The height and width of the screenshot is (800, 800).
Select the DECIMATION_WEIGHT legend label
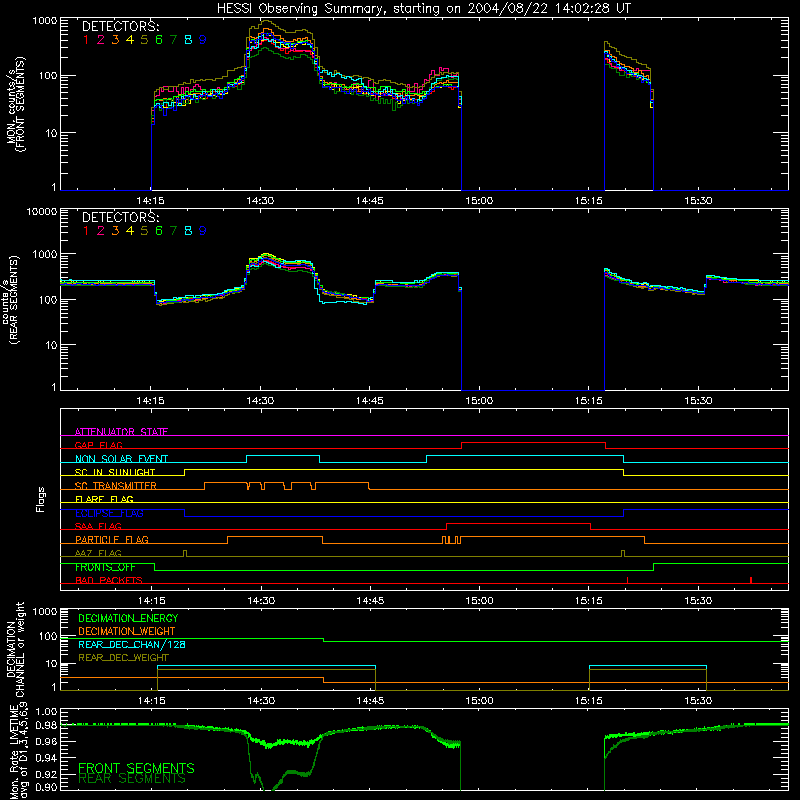[127, 631]
